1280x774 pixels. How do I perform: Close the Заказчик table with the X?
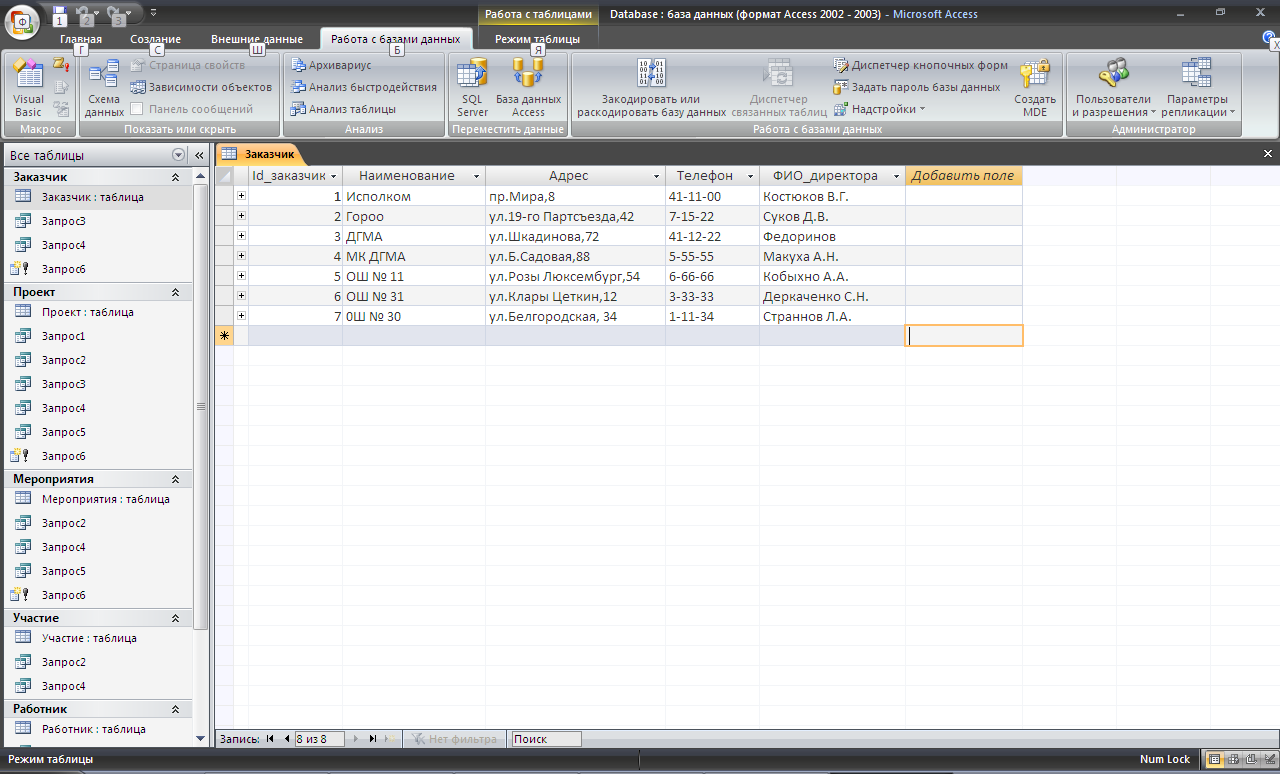(1268, 154)
